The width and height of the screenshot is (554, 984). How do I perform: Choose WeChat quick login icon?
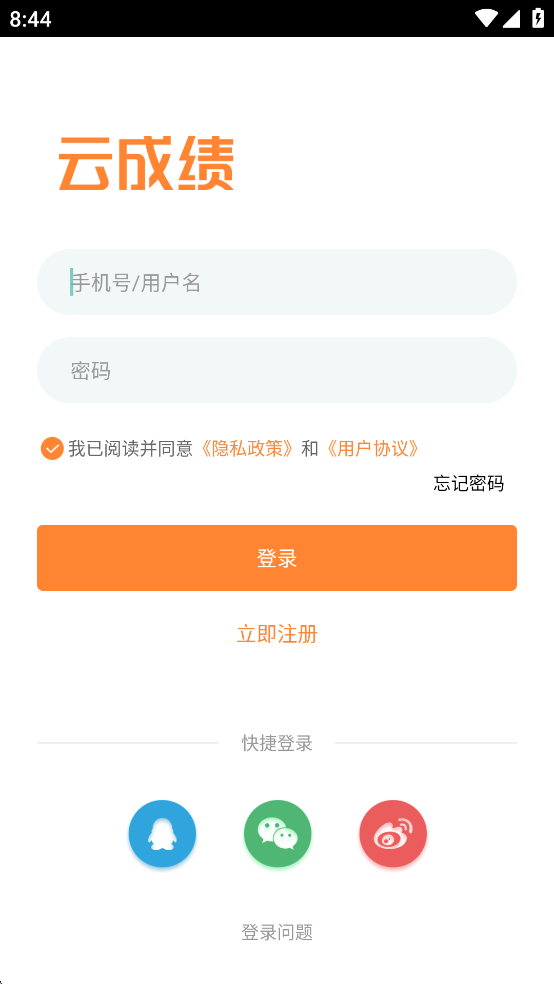point(277,833)
